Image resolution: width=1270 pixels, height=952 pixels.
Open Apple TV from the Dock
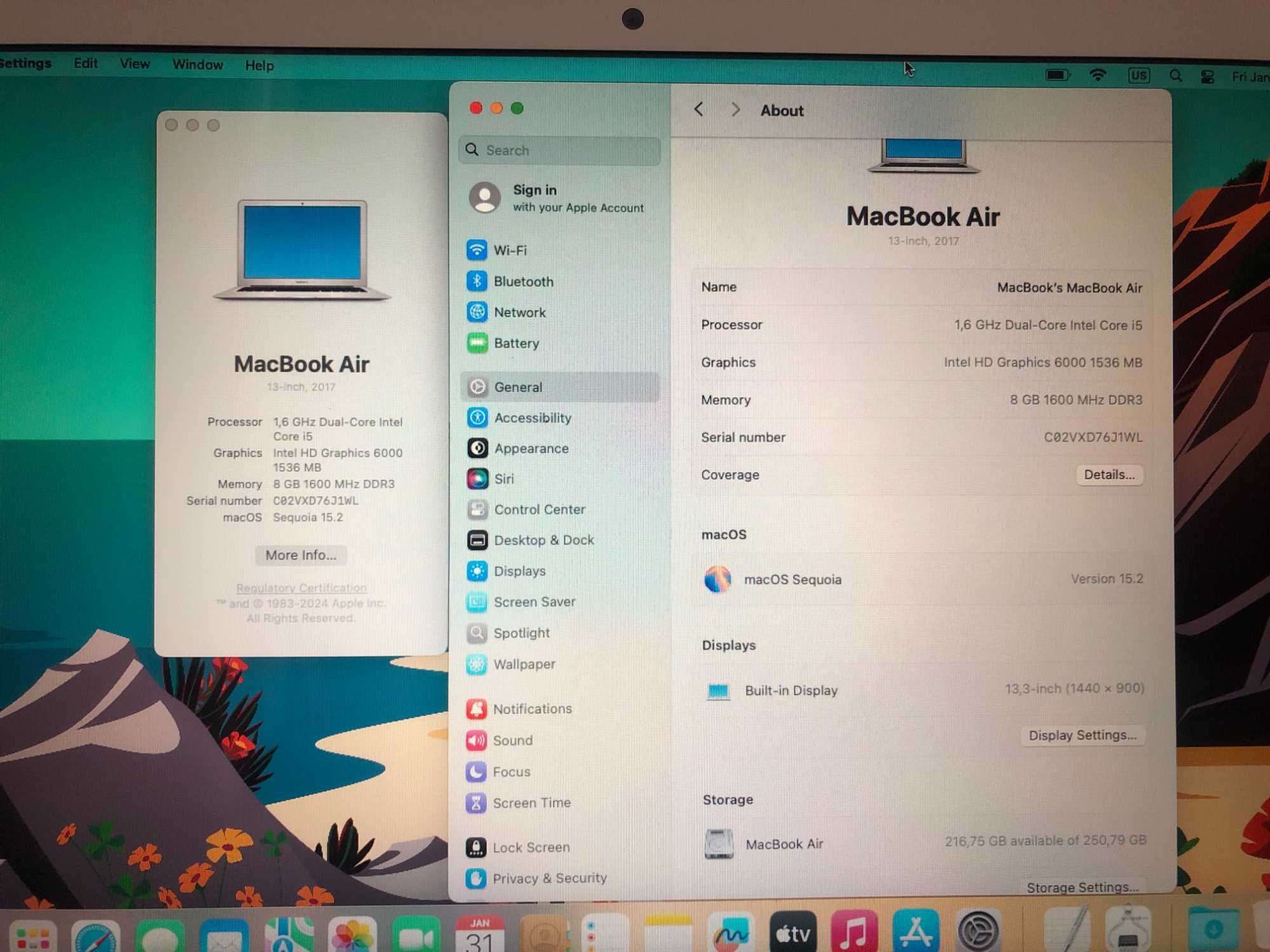click(x=793, y=932)
